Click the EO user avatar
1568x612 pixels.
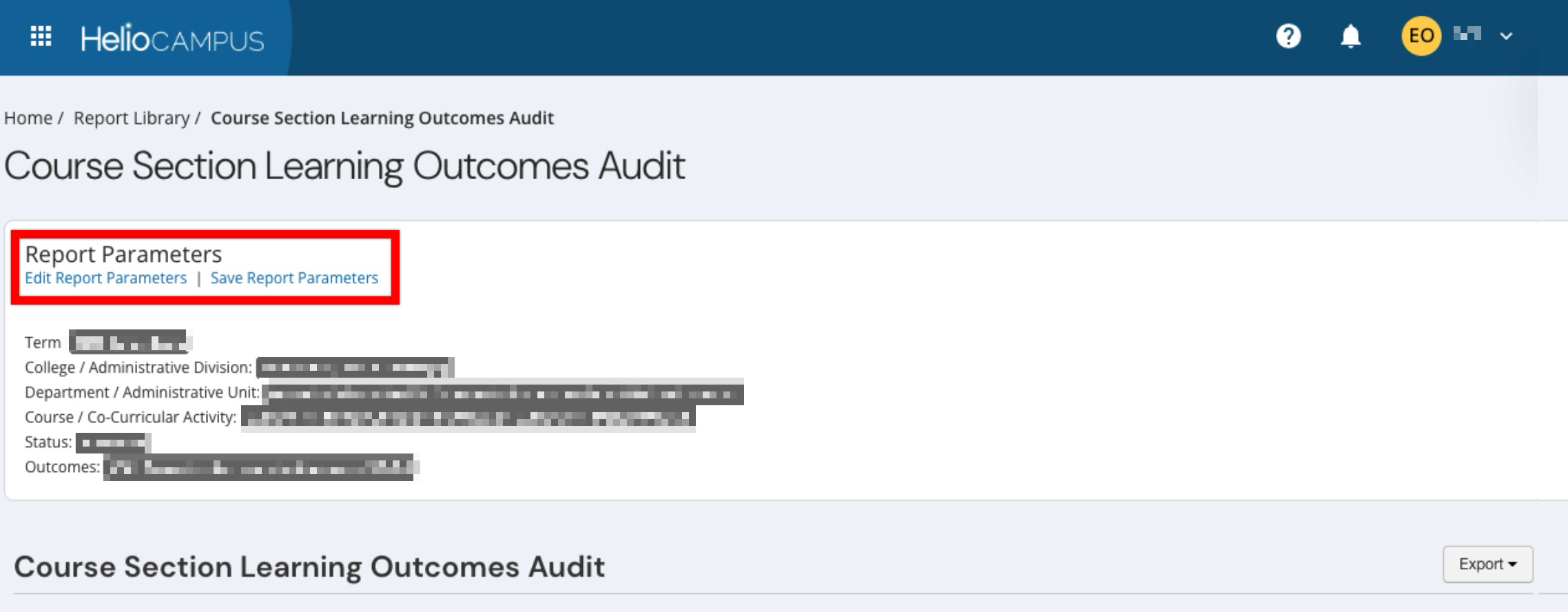1421,36
